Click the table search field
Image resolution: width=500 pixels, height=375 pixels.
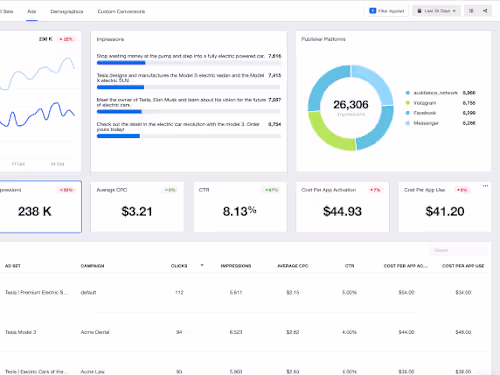458,250
